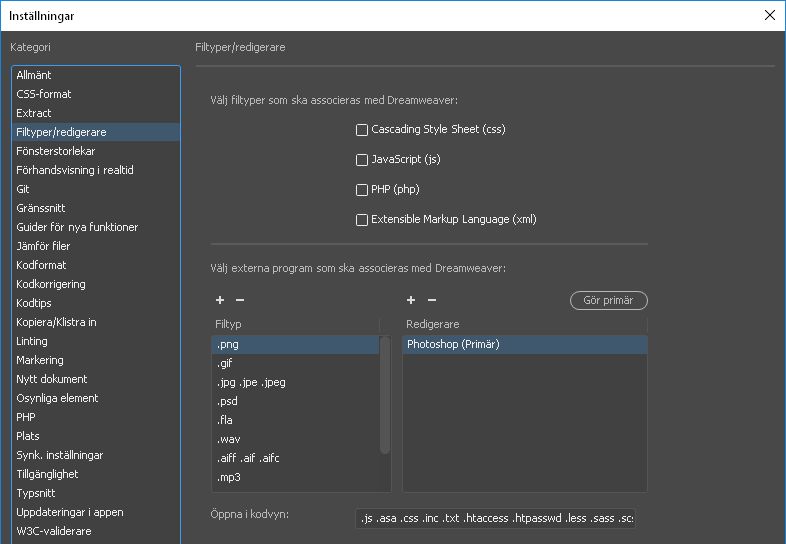This screenshot has width=786, height=544.
Task: Click minus icon above Redigerare list
Action: 432,300
